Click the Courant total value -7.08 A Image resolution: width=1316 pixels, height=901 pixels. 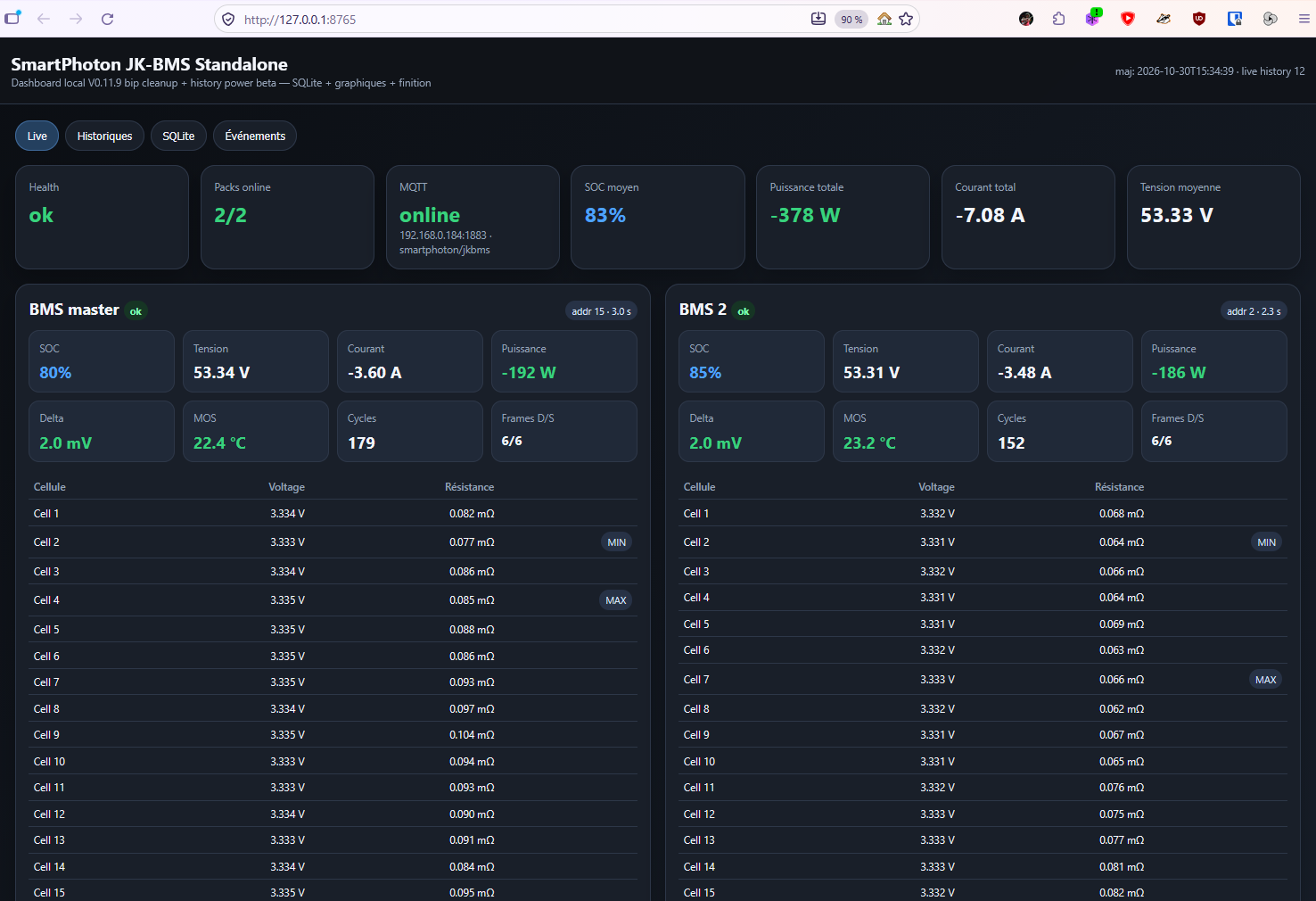[x=990, y=215]
